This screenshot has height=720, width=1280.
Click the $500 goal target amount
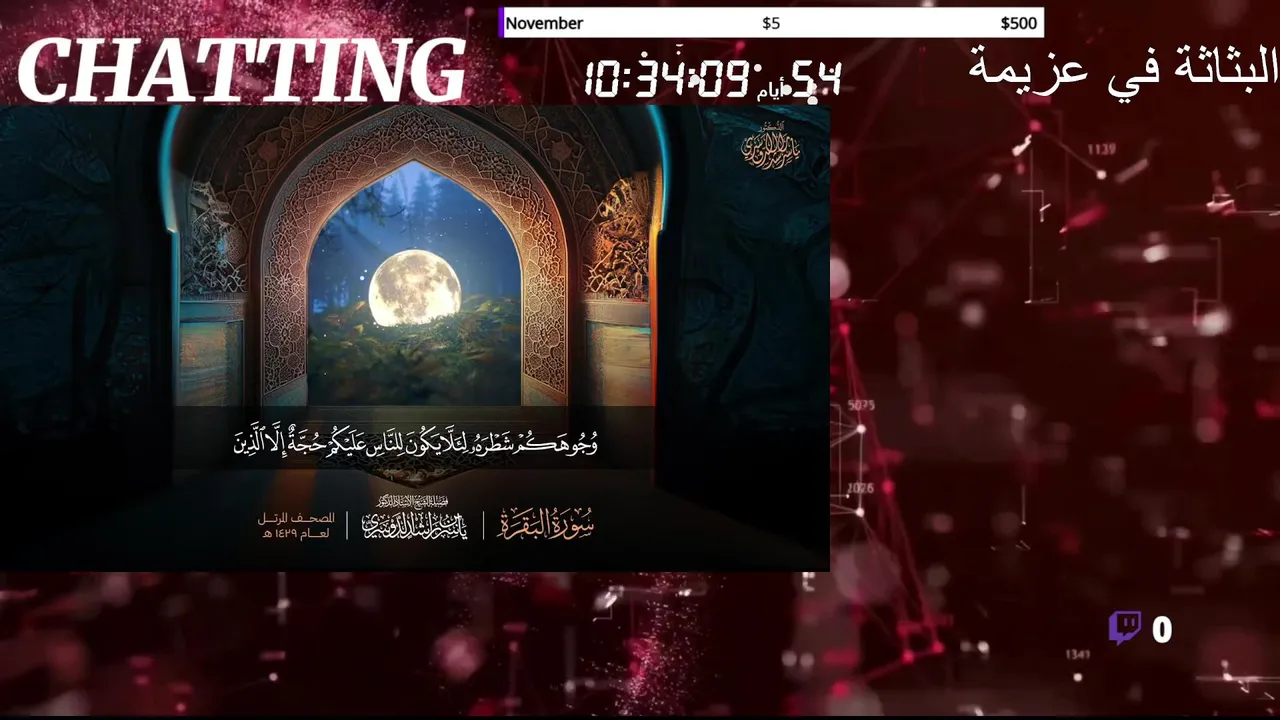click(1018, 23)
